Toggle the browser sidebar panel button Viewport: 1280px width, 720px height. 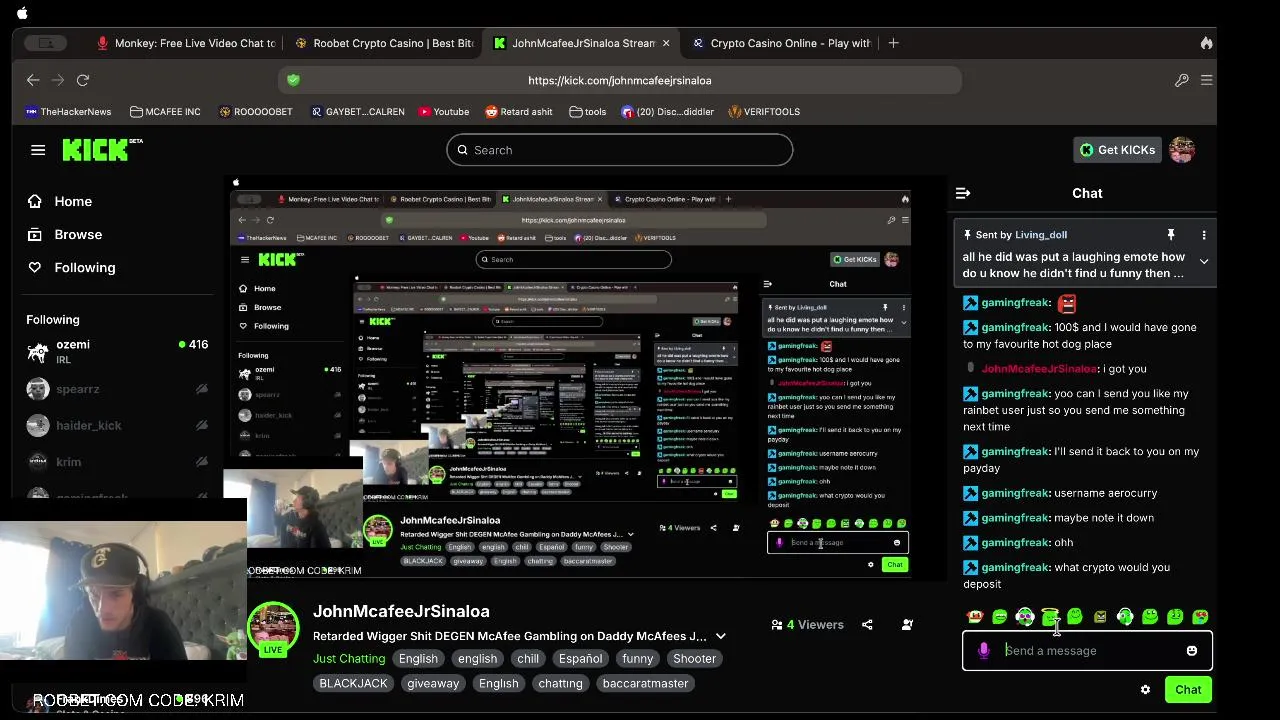point(45,43)
